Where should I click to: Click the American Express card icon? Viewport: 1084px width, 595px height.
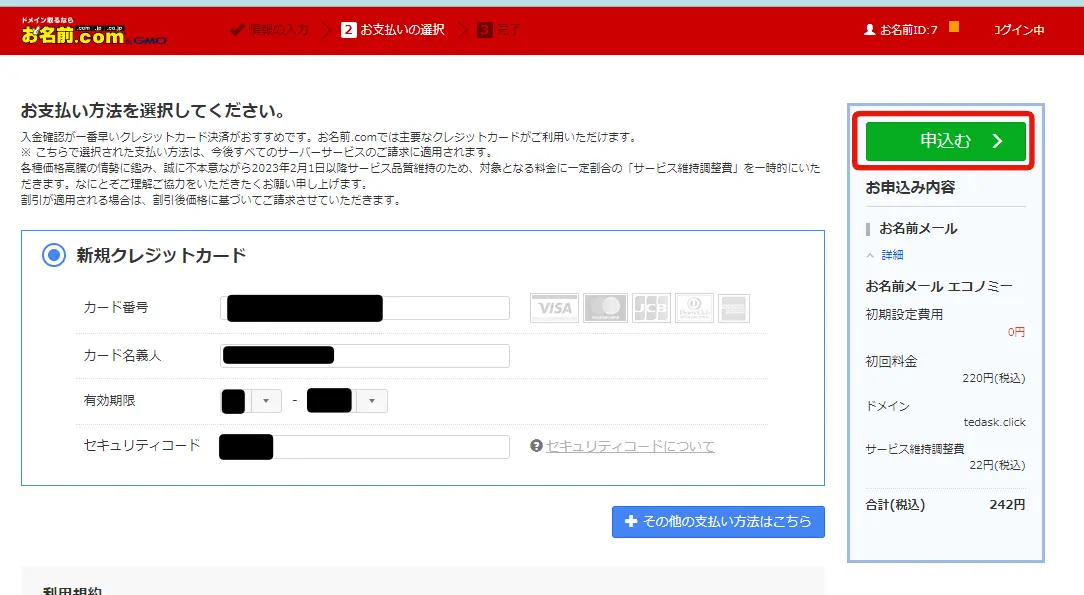tap(733, 308)
